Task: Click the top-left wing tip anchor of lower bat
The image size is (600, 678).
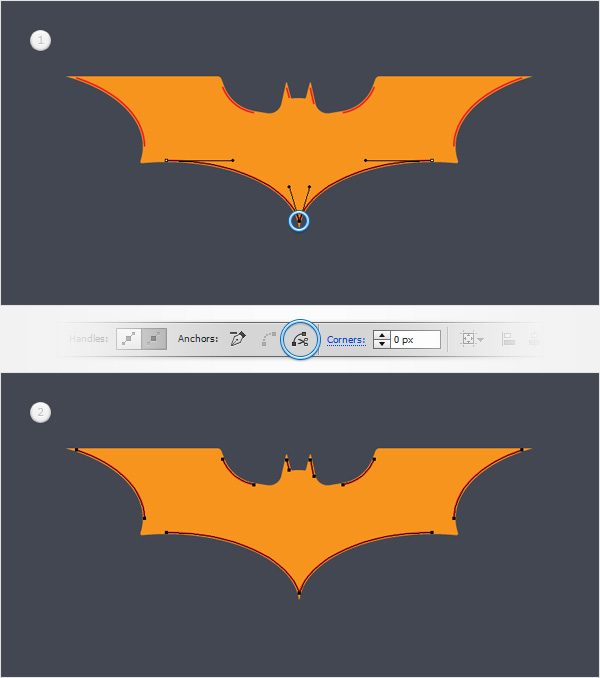Action: [77, 450]
